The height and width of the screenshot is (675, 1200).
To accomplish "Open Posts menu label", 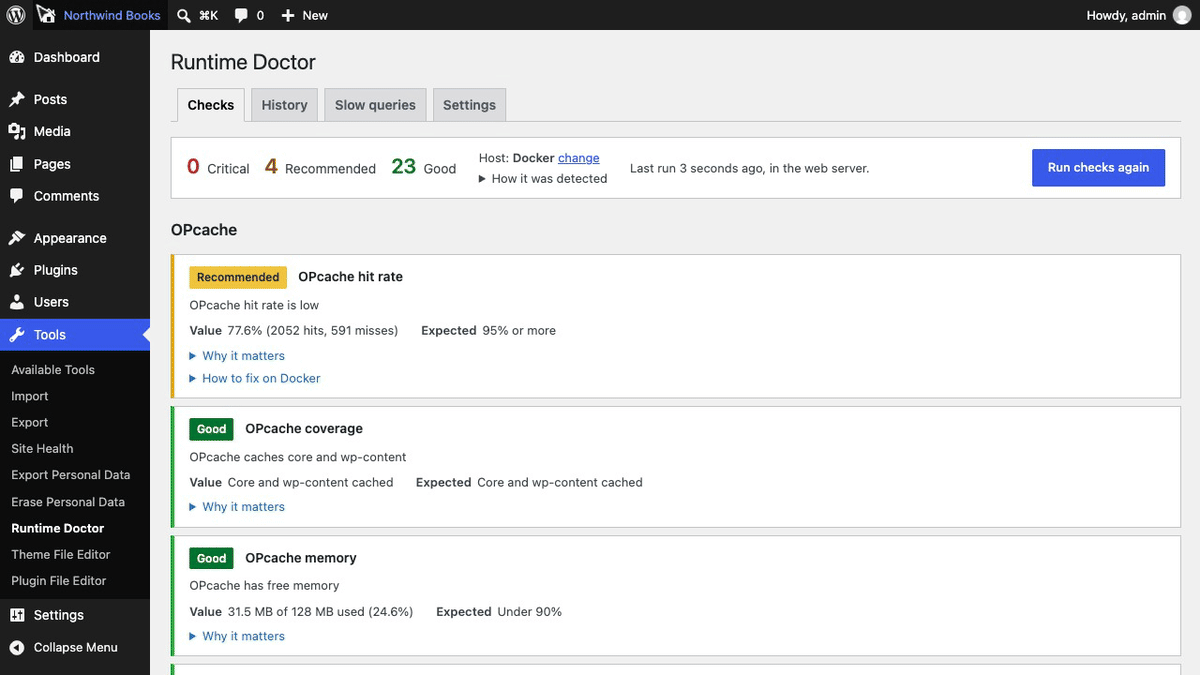I will click(50, 99).
